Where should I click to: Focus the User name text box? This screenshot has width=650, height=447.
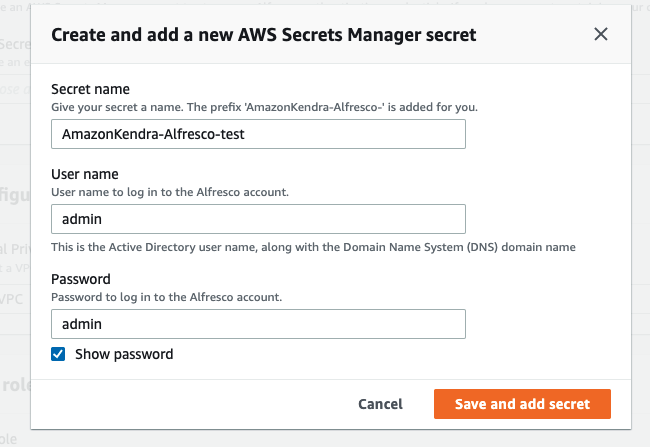258,218
